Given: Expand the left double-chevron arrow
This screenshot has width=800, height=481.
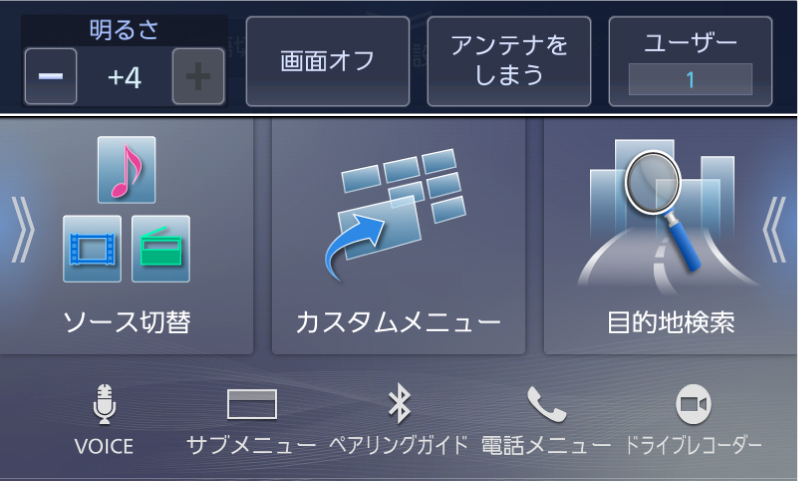Looking at the screenshot, I should pos(22,230).
